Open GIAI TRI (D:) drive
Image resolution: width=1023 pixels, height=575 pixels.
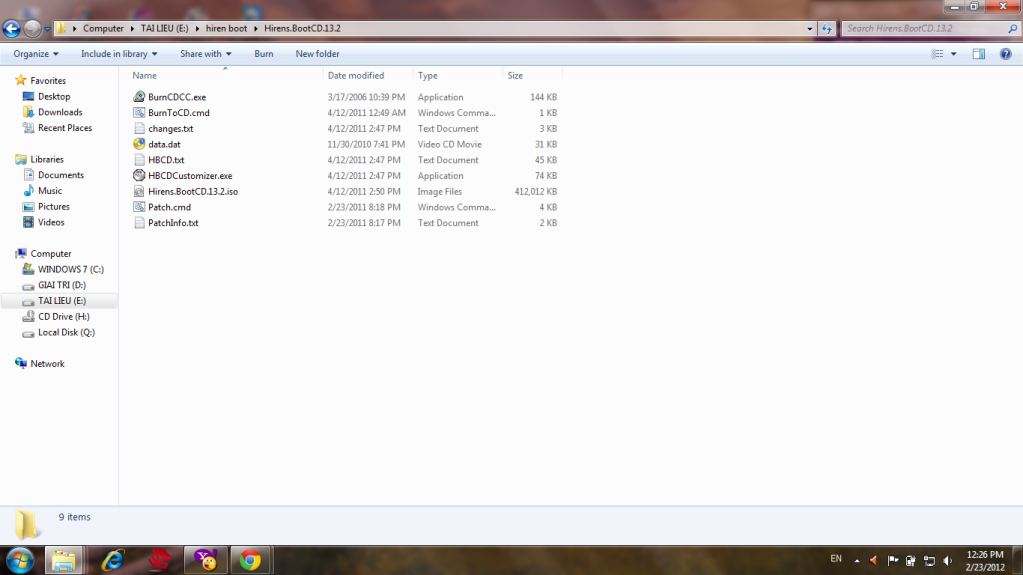click(x=61, y=285)
